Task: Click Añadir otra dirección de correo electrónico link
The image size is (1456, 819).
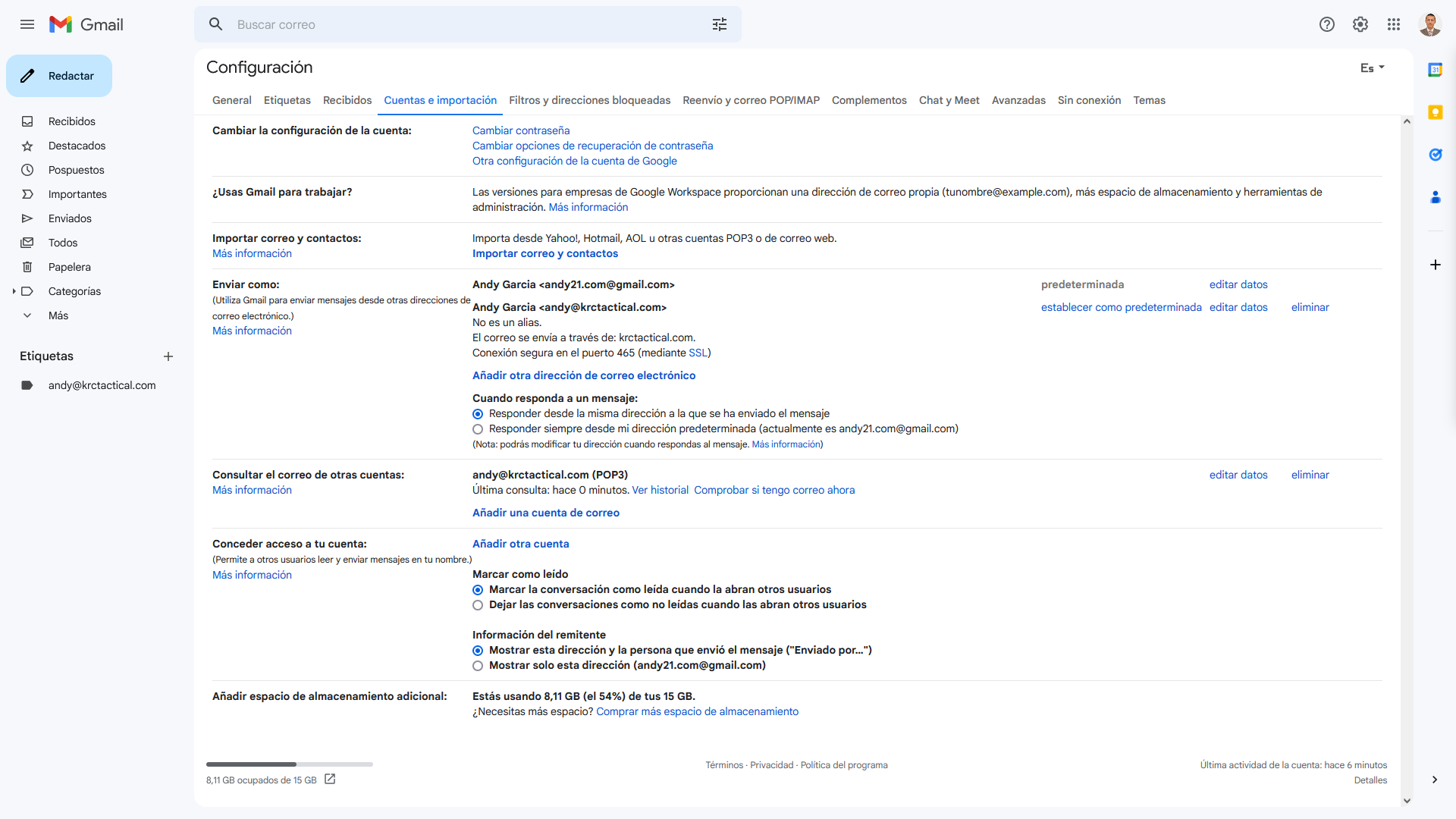Action: 583,375
